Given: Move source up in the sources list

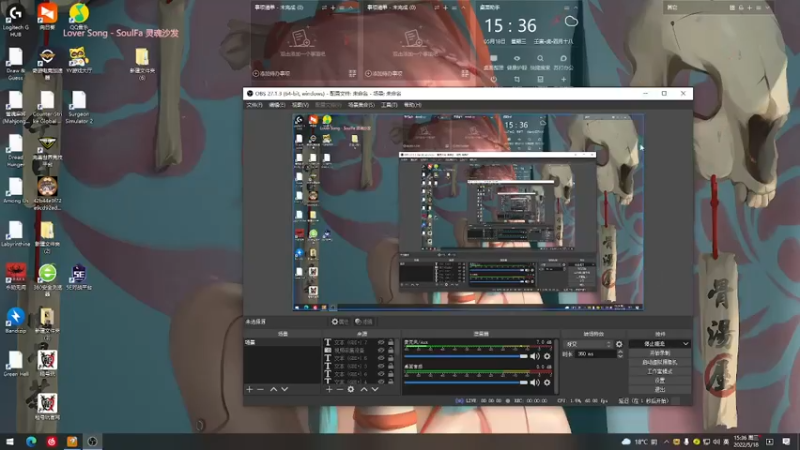Looking at the screenshot, I should pyautogui.click(x=364, y=389).
